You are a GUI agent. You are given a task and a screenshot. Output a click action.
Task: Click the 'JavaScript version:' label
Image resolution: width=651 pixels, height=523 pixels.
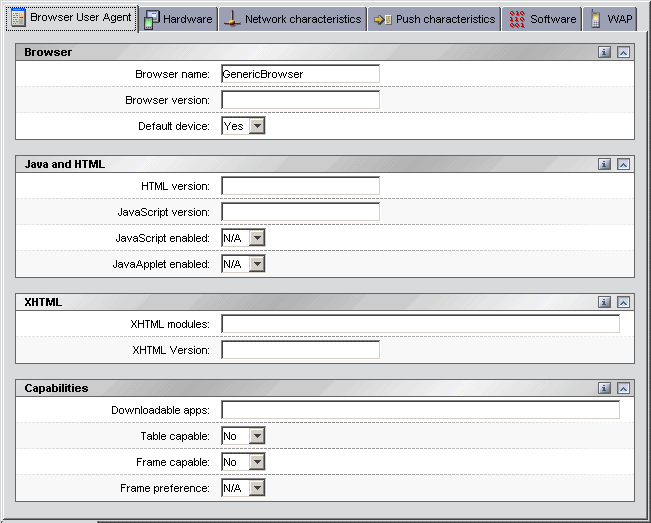click(164, 213)
